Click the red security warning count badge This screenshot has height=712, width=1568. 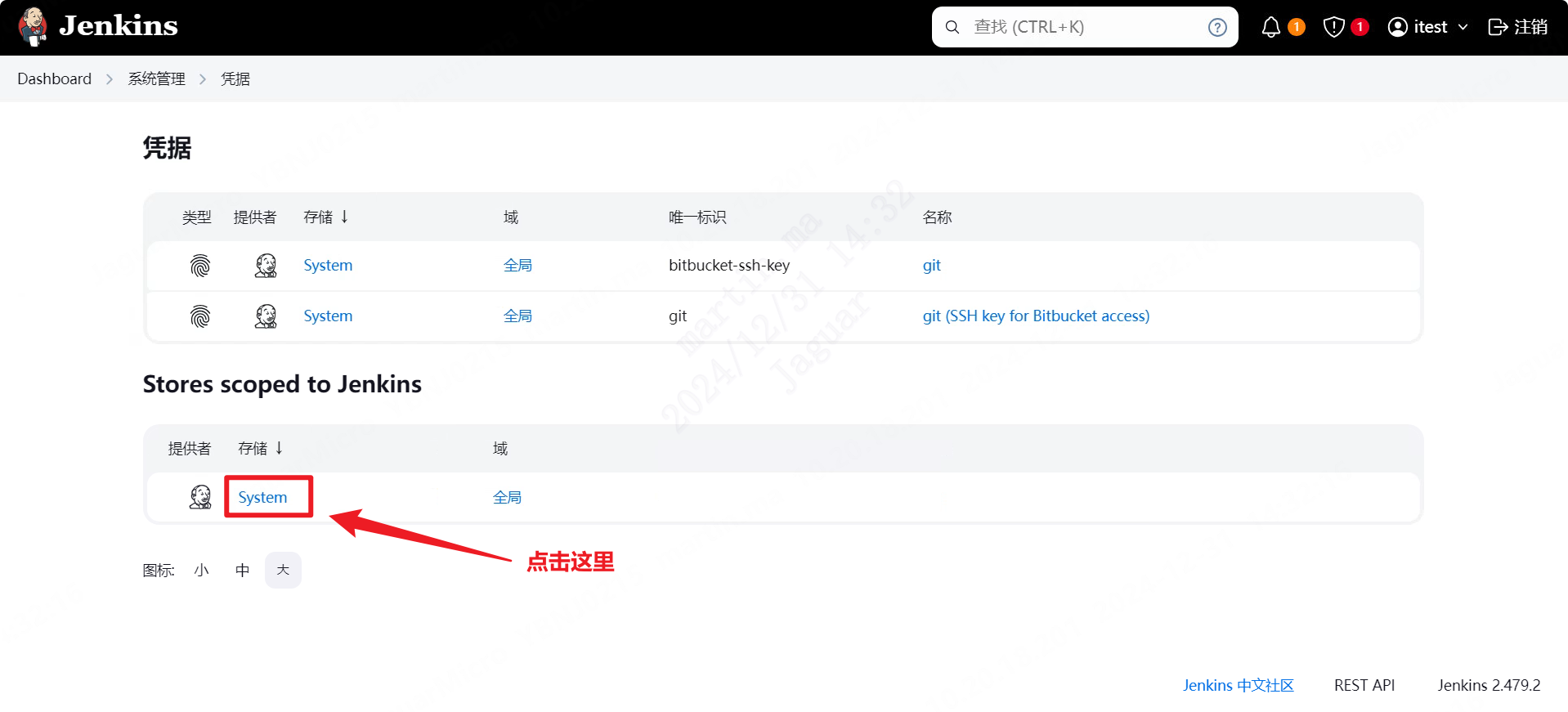pyautogui.click(x=1360, y=27)
